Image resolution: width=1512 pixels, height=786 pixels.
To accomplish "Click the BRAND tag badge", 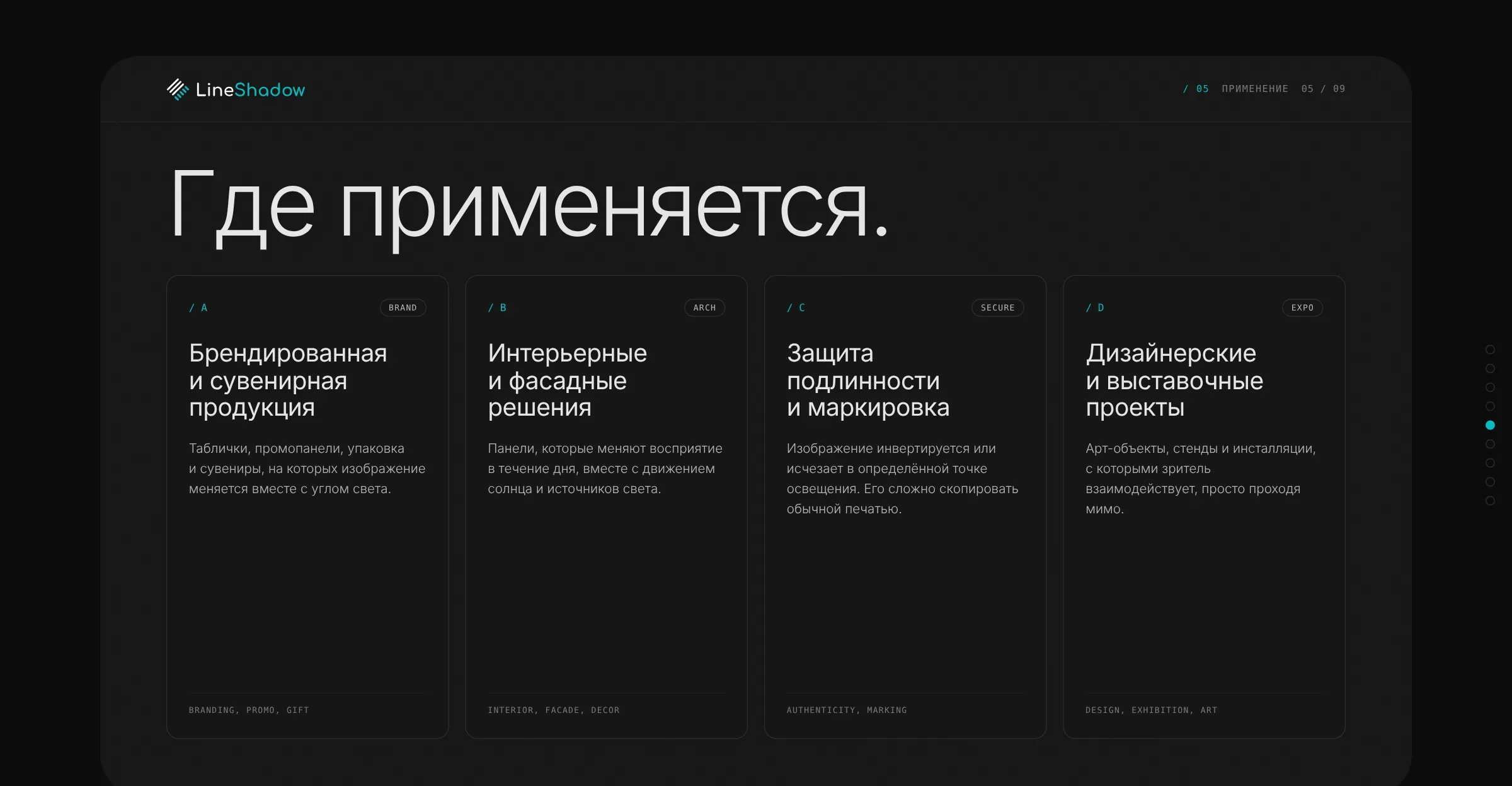I will (403, 307).
